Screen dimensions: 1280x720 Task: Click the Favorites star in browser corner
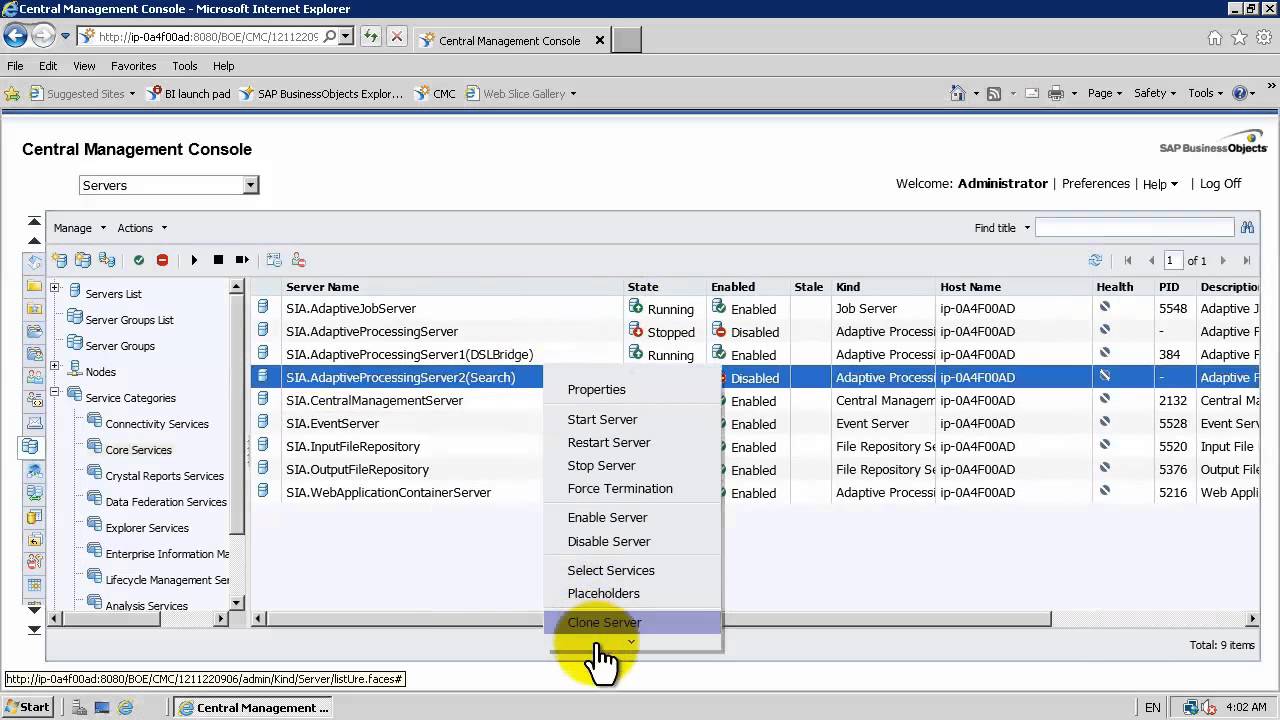[1239, 38]
